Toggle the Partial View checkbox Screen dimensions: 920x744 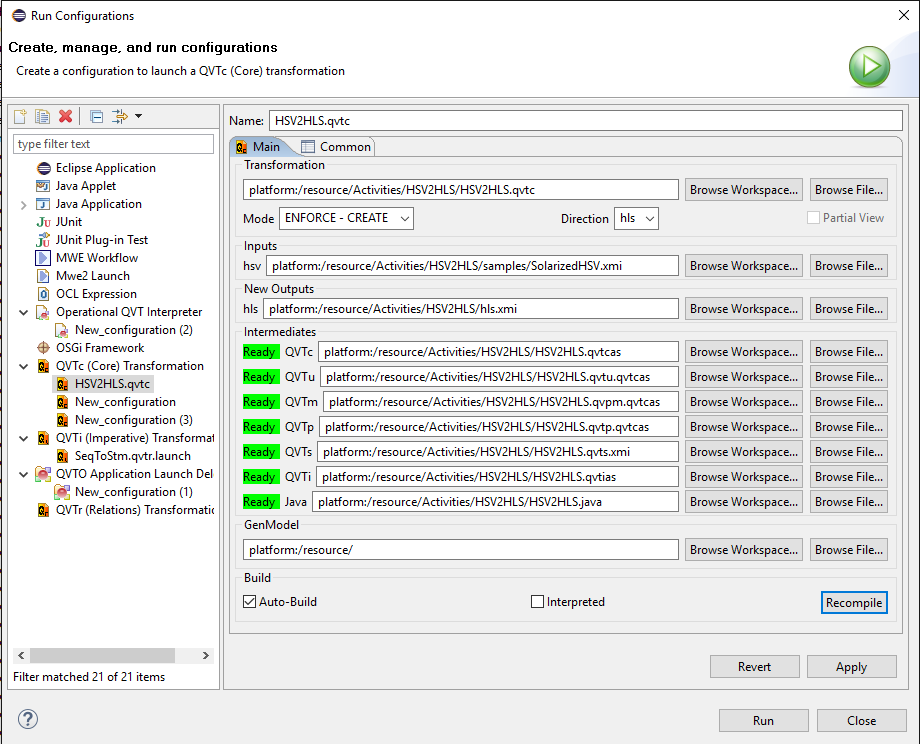click(x=813, y=218)
